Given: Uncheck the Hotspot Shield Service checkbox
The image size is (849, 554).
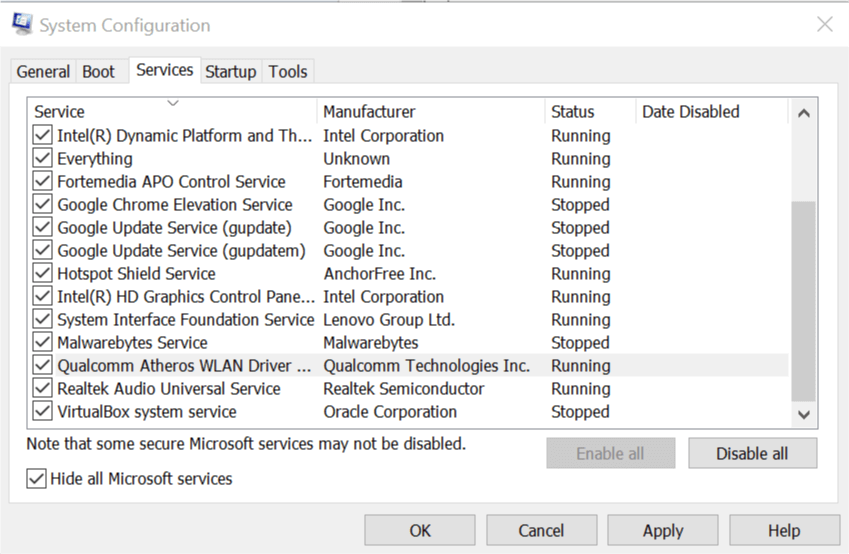Looking at the screenshot, I should (x=42, y=274).
